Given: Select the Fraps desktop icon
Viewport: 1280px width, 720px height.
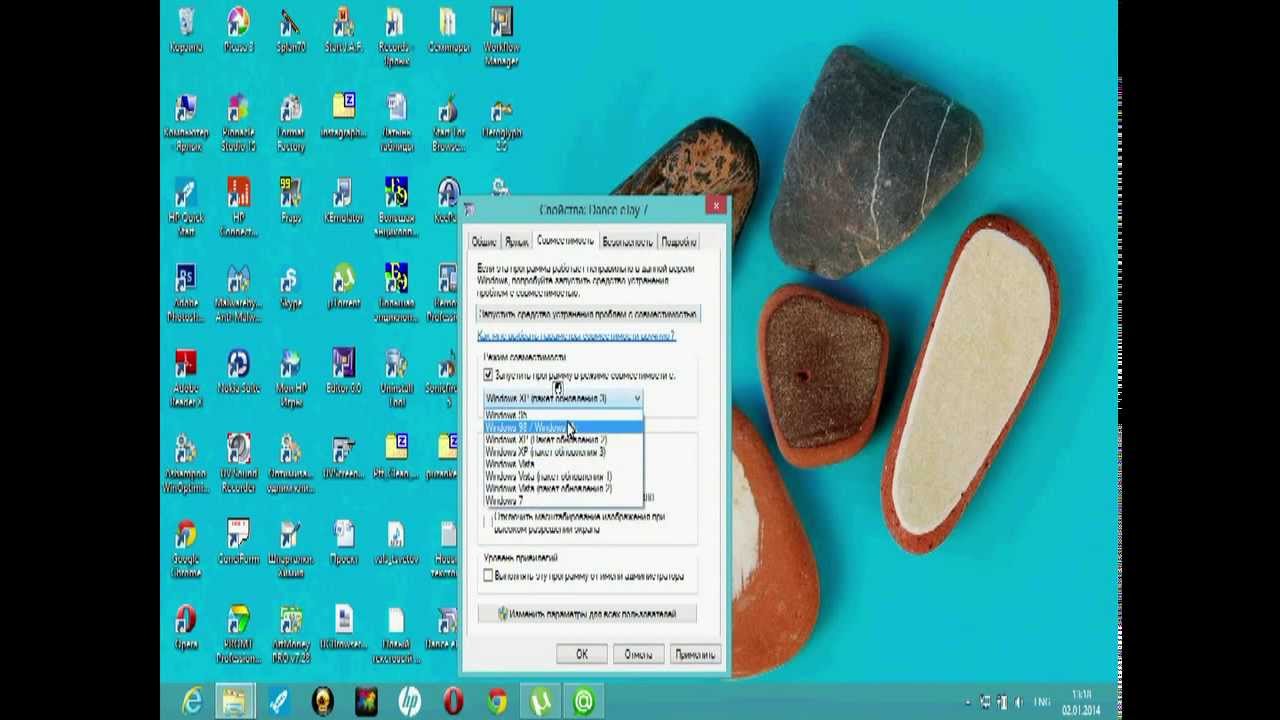Looking at the screenshot, I should [291, 200].
